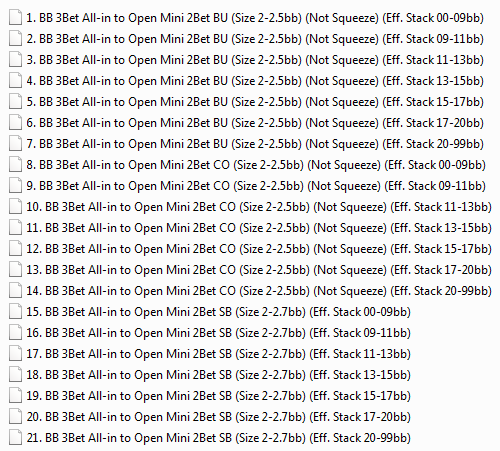Select item 6 BU Eff. Stack 17-20bb
500x451 pixels.
[255, 123]
